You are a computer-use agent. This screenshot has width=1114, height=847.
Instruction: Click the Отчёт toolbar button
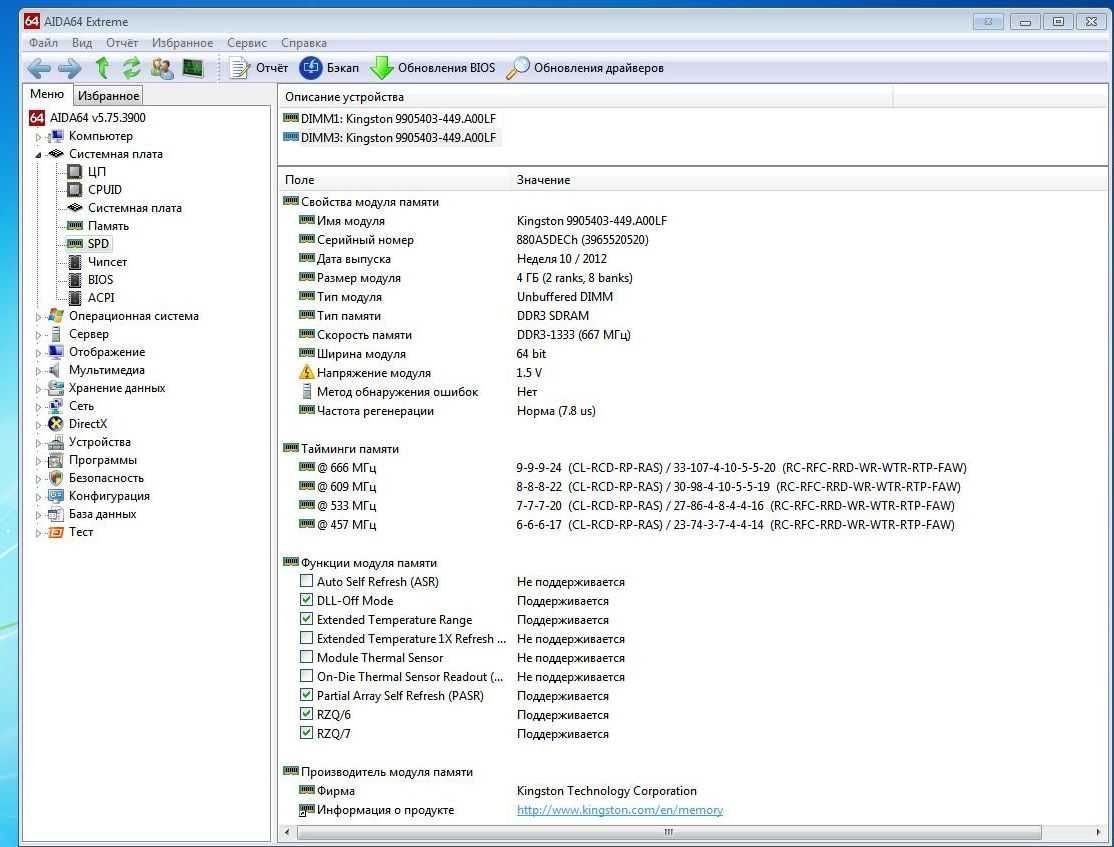[x=259, y=68]
